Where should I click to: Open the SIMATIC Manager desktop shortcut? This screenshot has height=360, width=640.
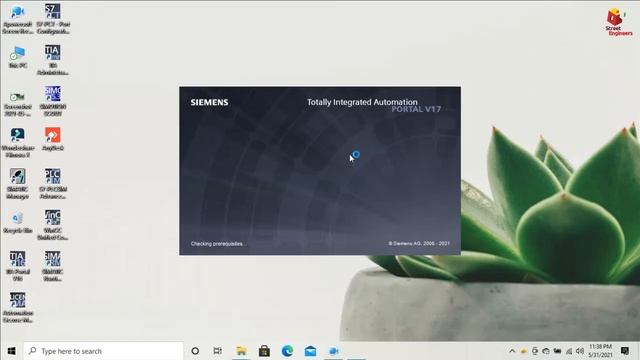pos(18,184)
